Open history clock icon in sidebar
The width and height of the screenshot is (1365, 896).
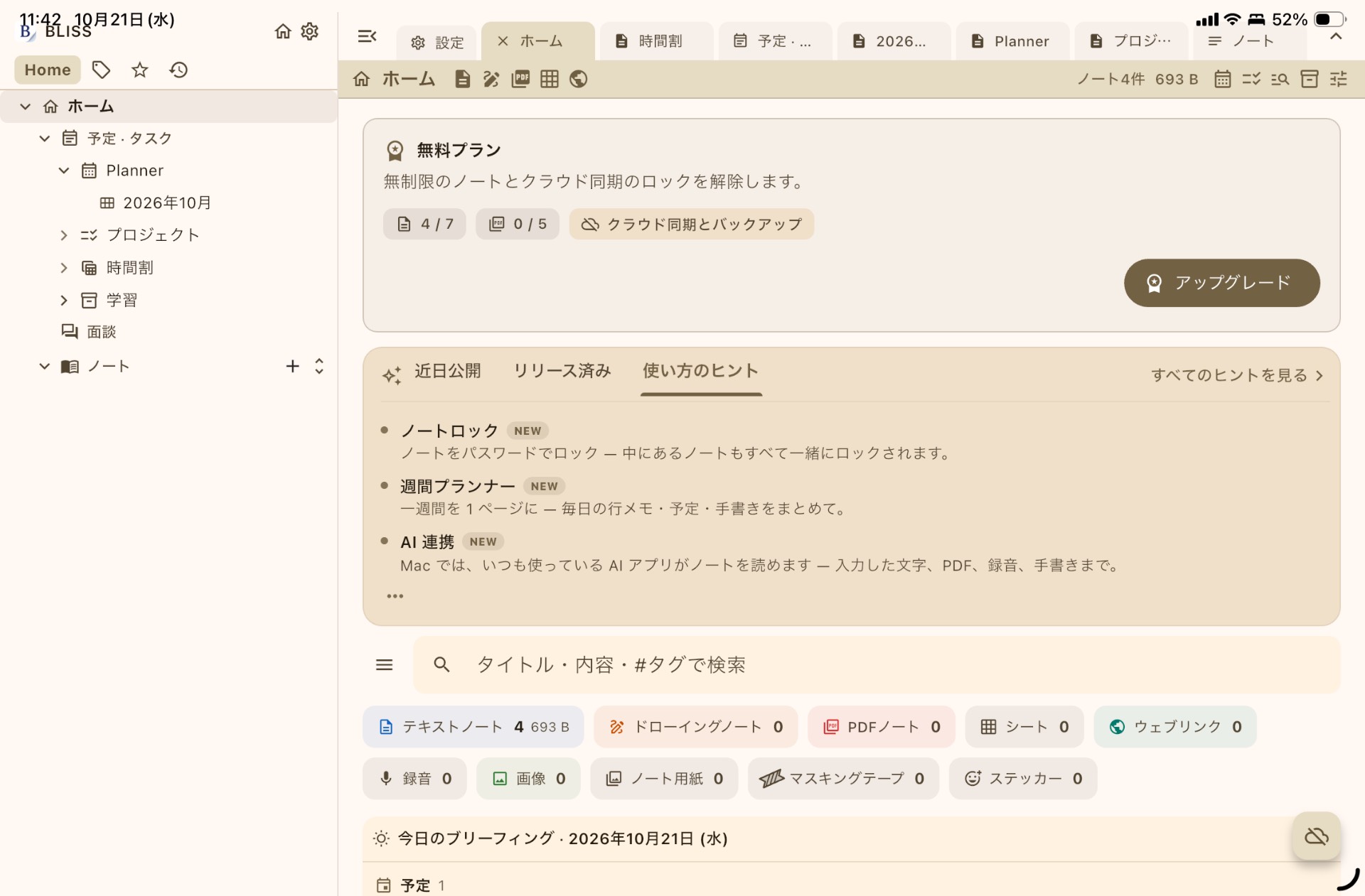click(x=178, y=70)
